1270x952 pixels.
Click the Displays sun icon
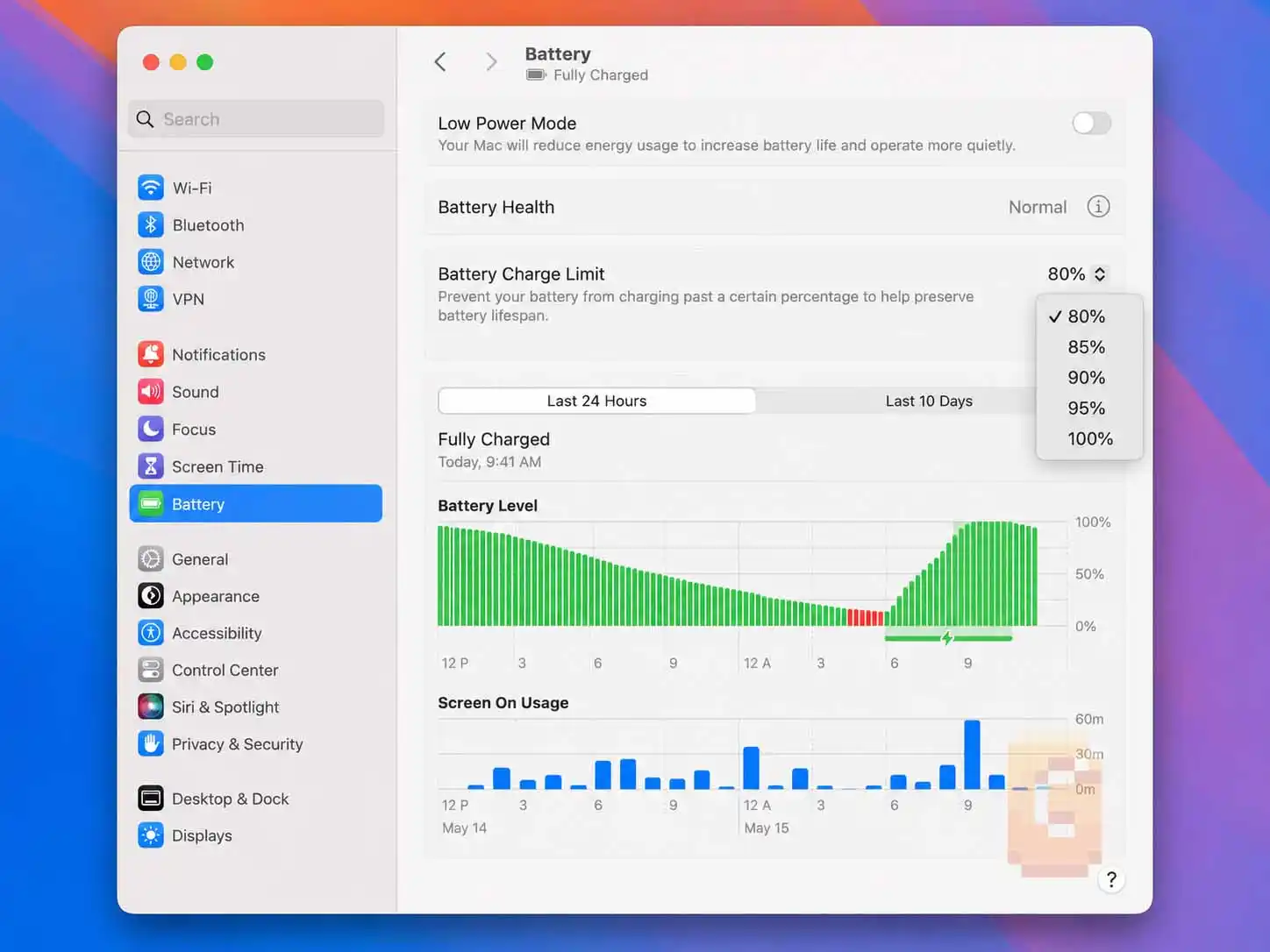click(151, 835)
